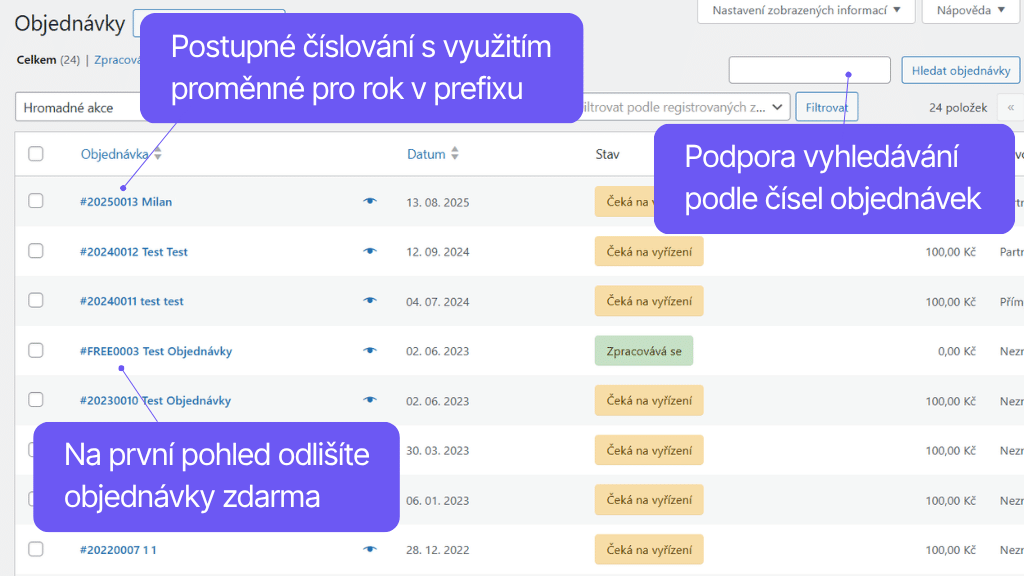The height and width of the screenshot is (576, 1024).
Task: Open order preview for #20250013 Milan
Action: pos(369,202)
